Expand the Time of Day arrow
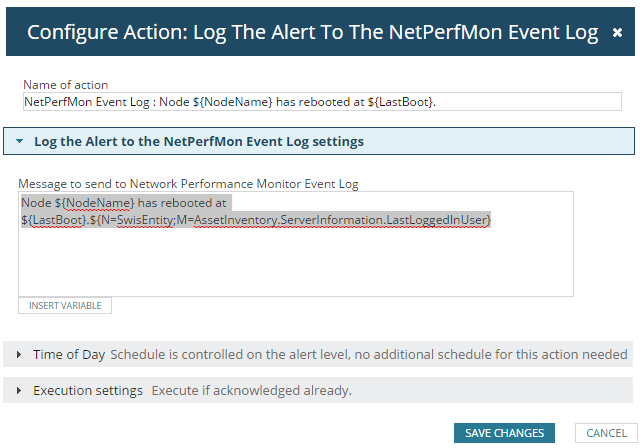 point(19,355)
